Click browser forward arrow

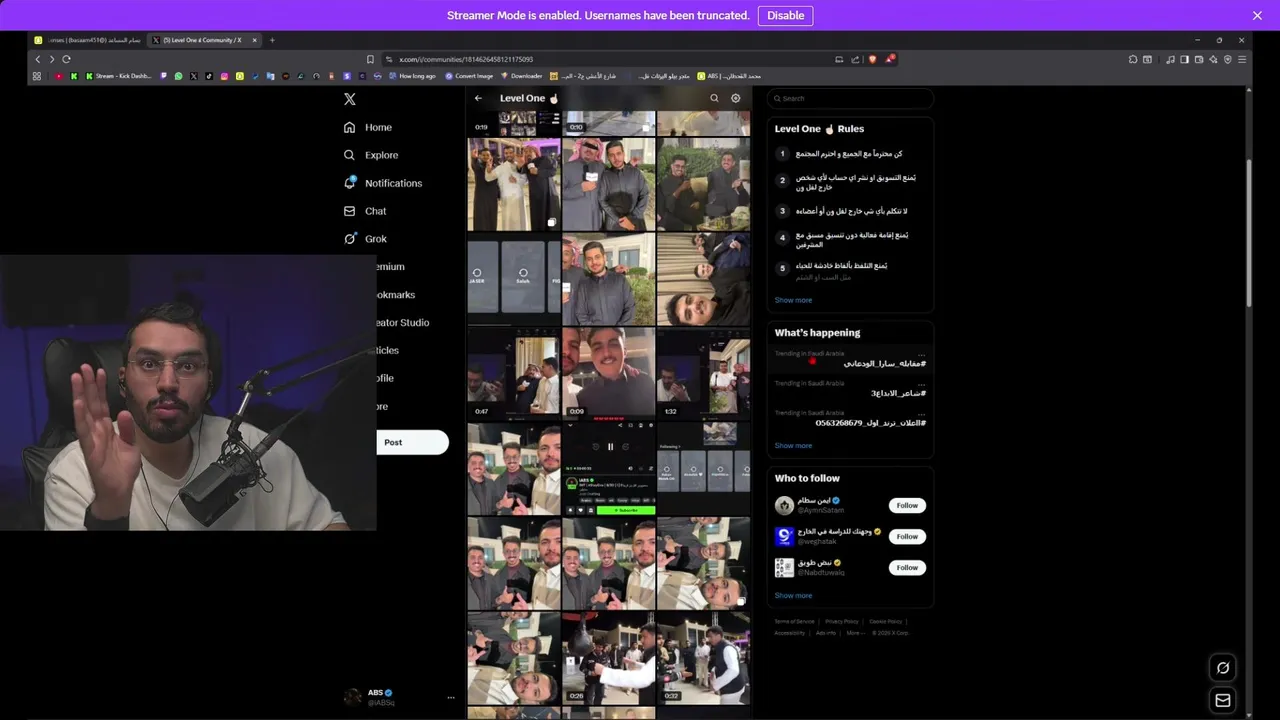pos(52,59)
